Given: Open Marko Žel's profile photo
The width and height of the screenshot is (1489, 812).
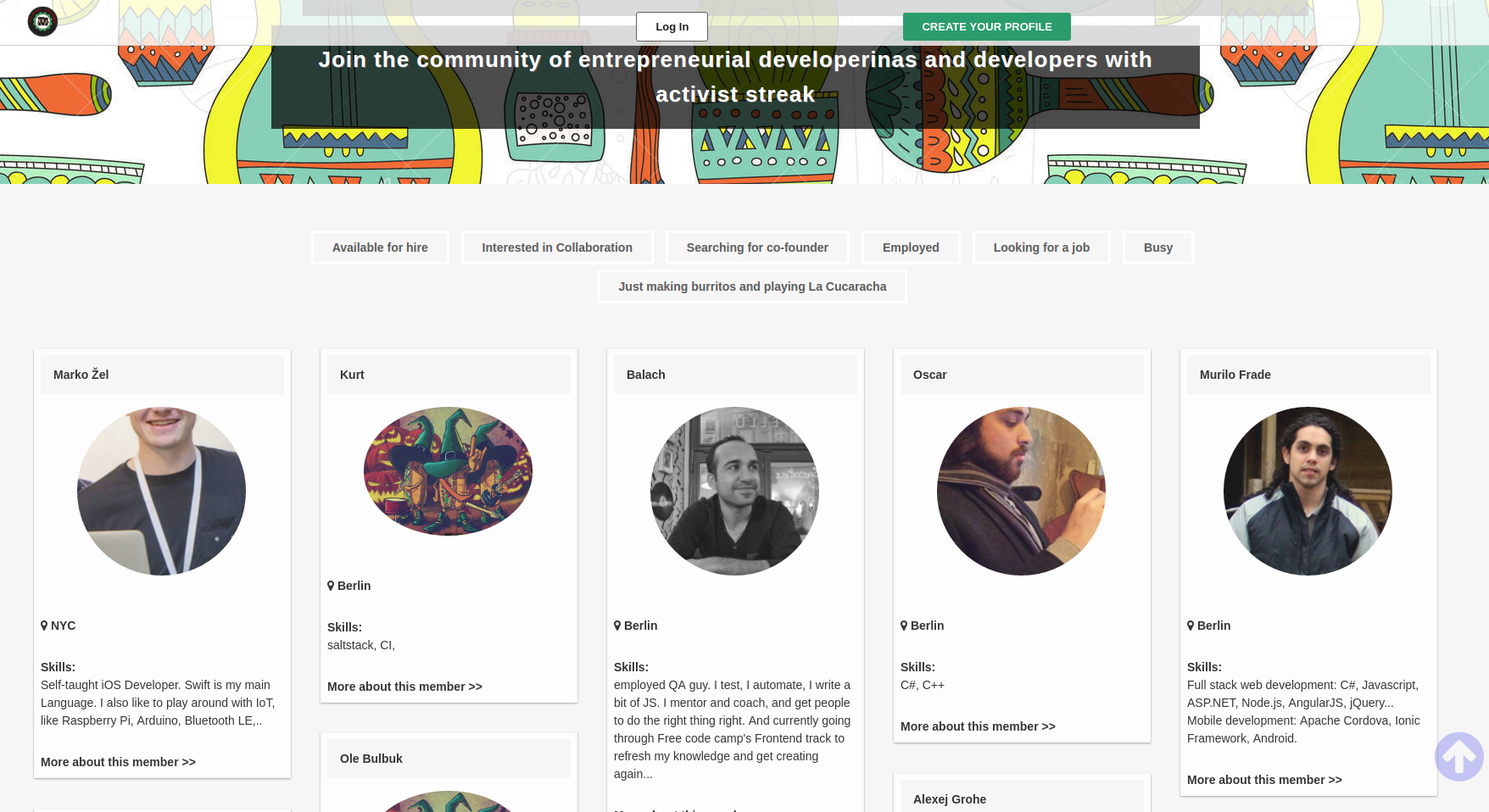Looking at the screenshot, I should [x=161, y=491].
